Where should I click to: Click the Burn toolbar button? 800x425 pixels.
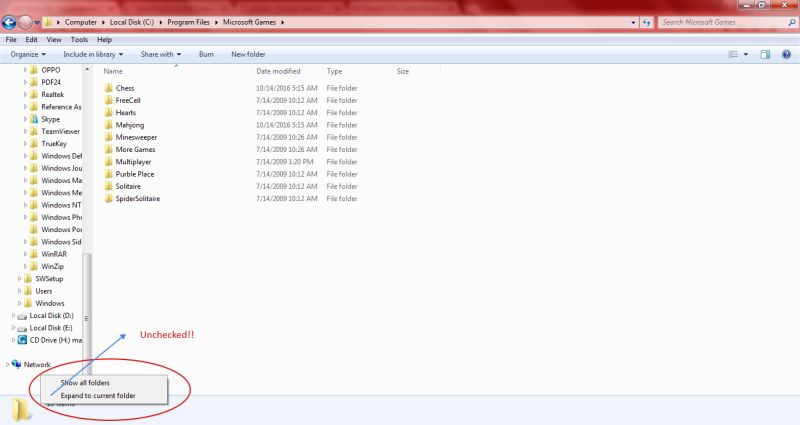point(206,54)
